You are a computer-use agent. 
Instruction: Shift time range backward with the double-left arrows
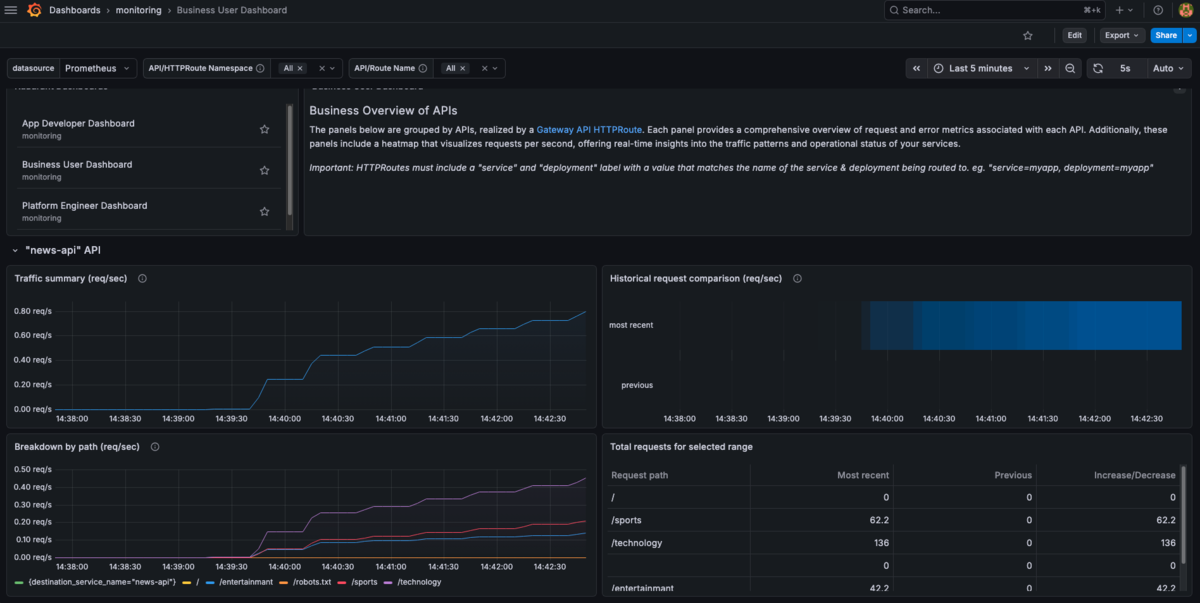click(x=916, y=68)
